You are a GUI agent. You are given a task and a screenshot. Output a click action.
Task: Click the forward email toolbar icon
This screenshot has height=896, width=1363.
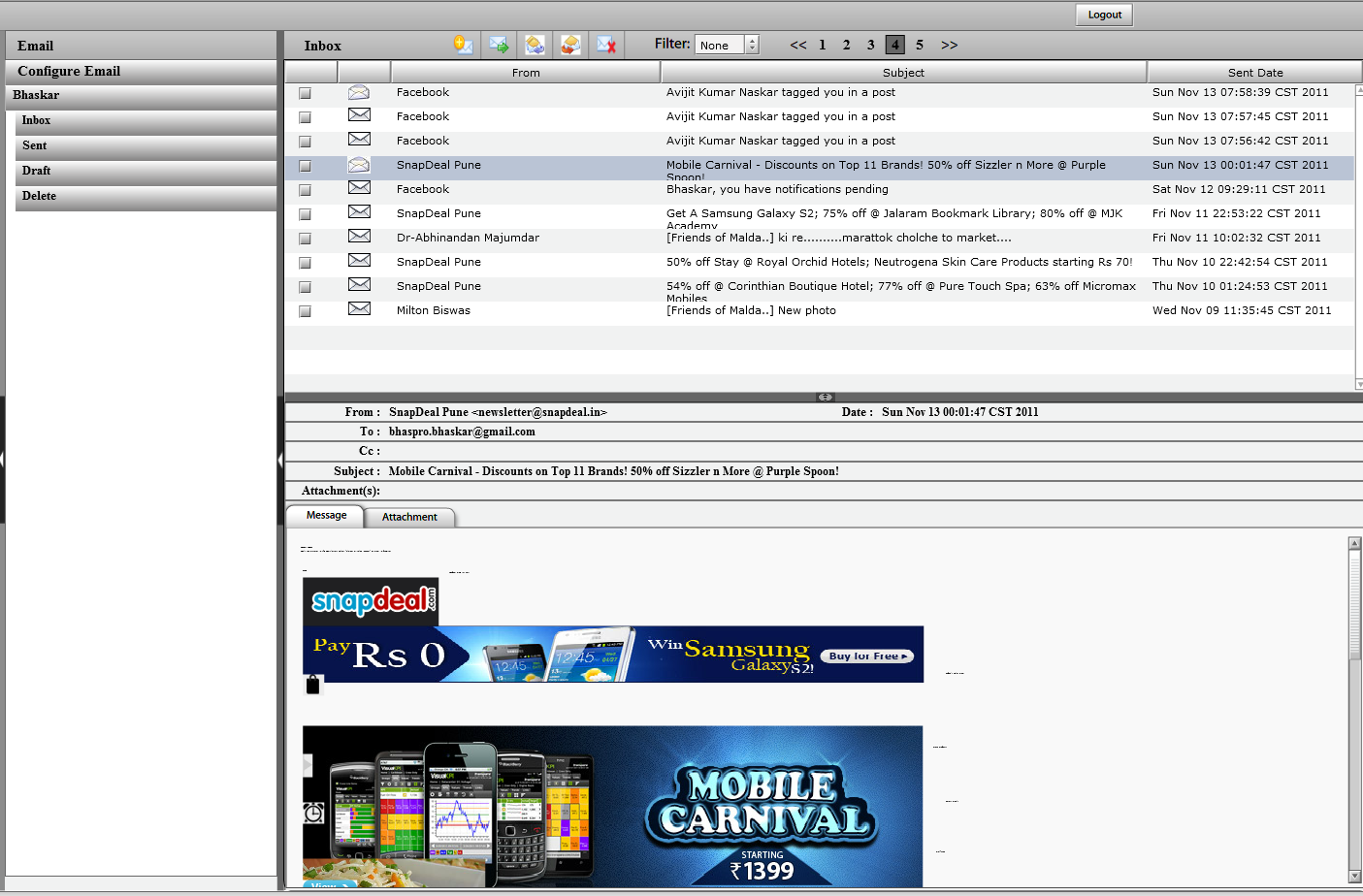point(499,45)
